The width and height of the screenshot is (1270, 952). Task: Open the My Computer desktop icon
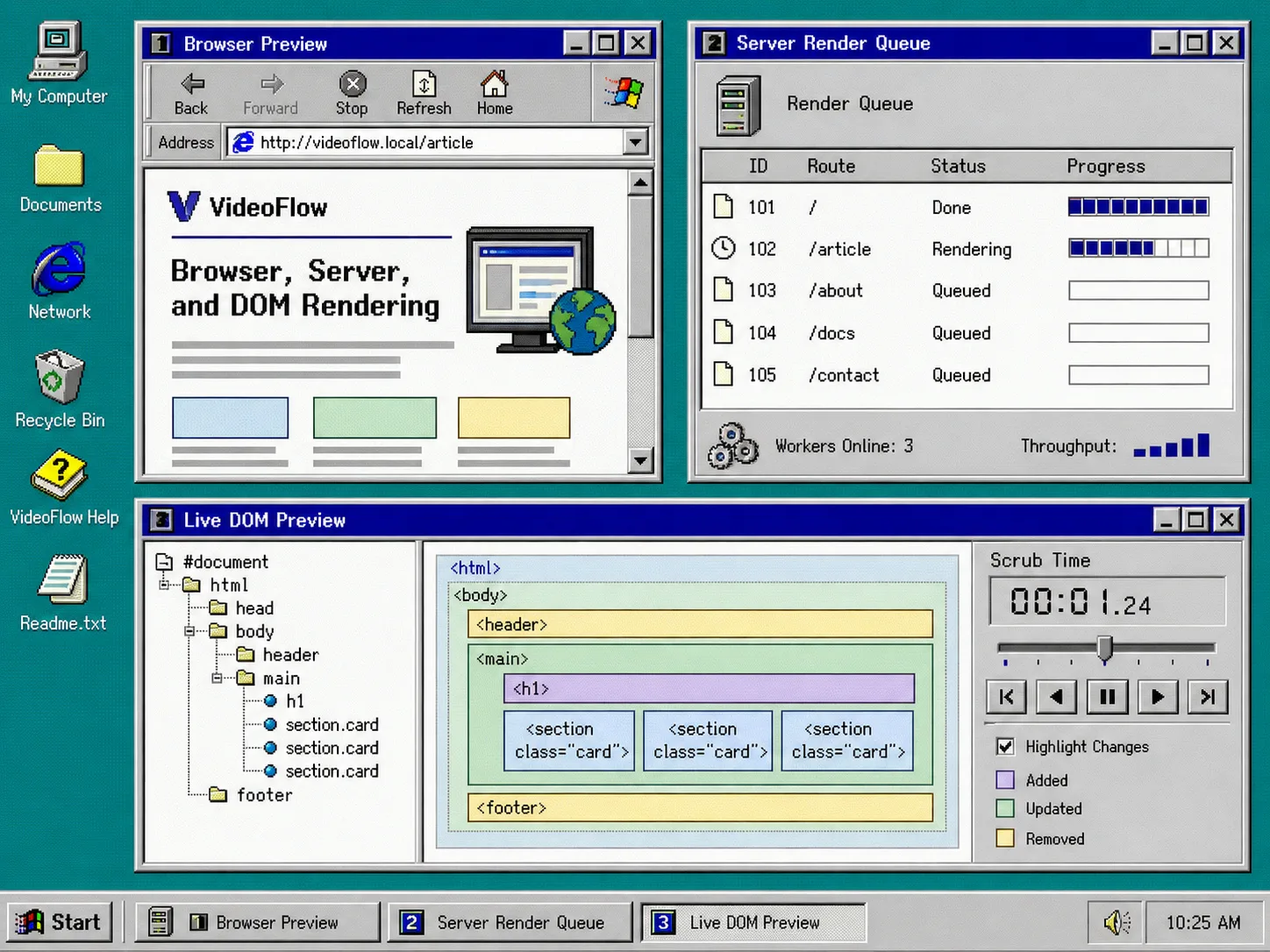point(59,63)
